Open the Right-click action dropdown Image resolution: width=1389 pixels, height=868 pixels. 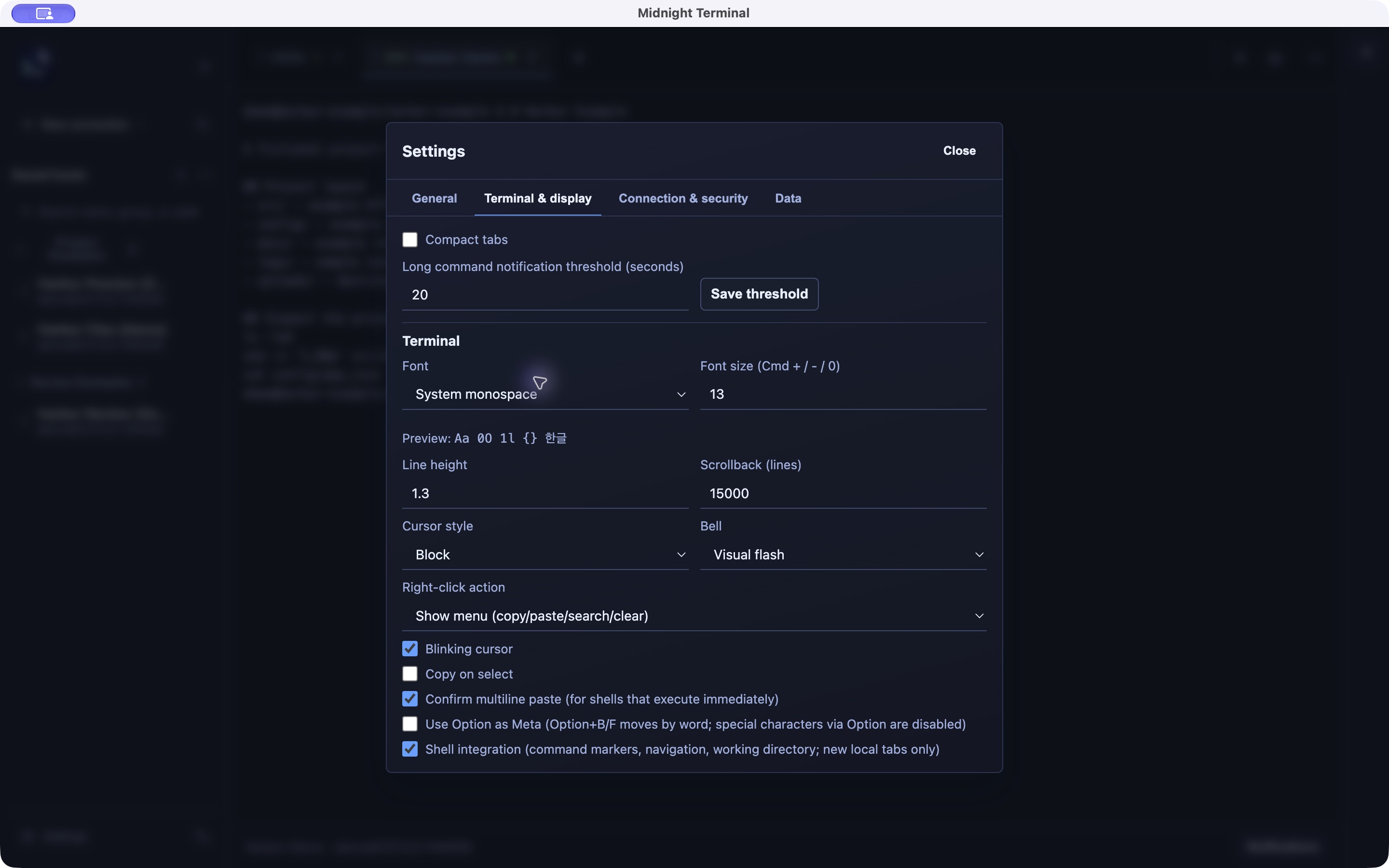coord(694,616)
